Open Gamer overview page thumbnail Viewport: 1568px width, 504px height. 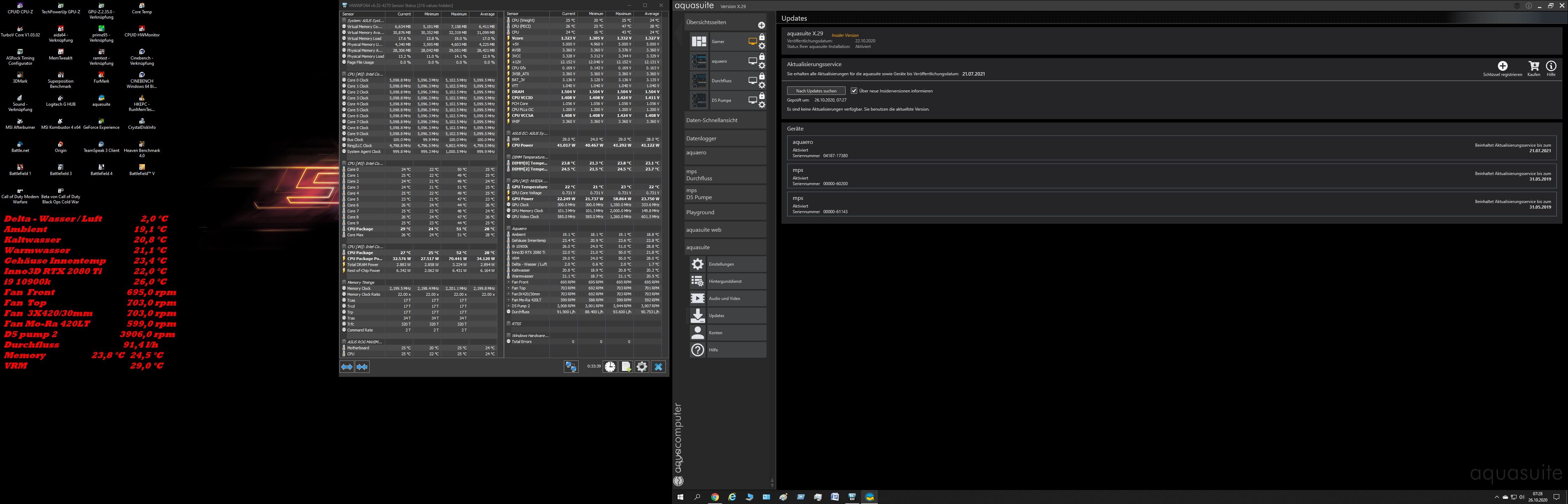(x=699, y=41)
